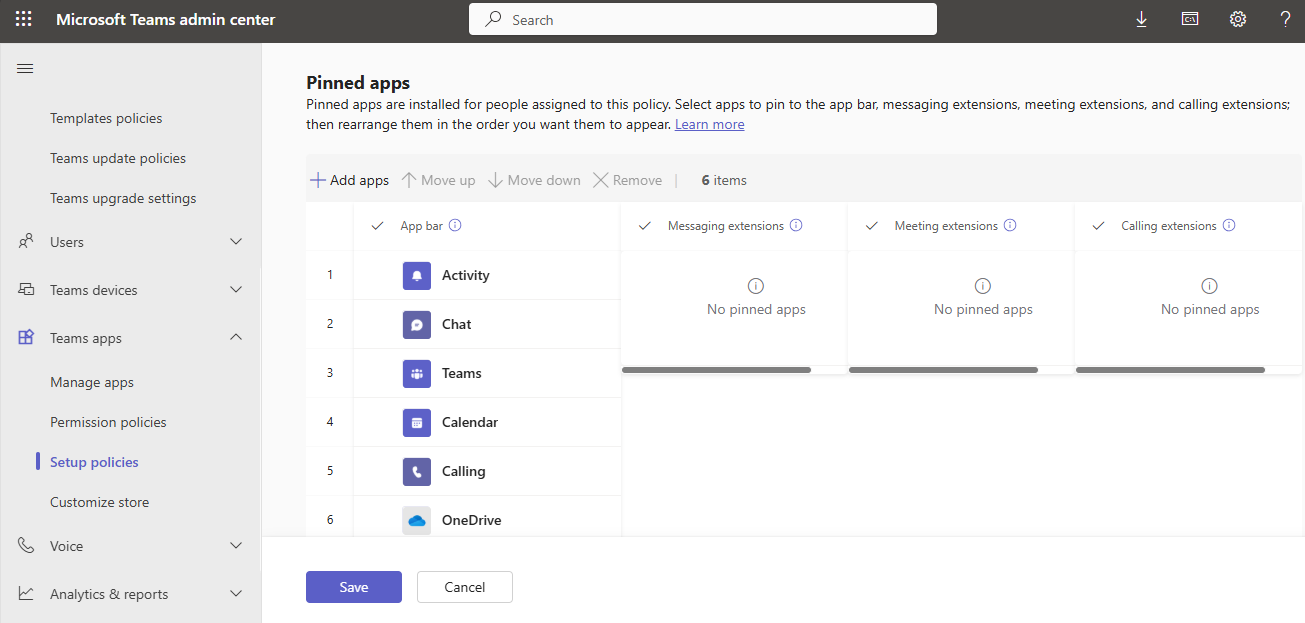
Task: Collapse the Teams apps chevron
Action: [236, 338]
